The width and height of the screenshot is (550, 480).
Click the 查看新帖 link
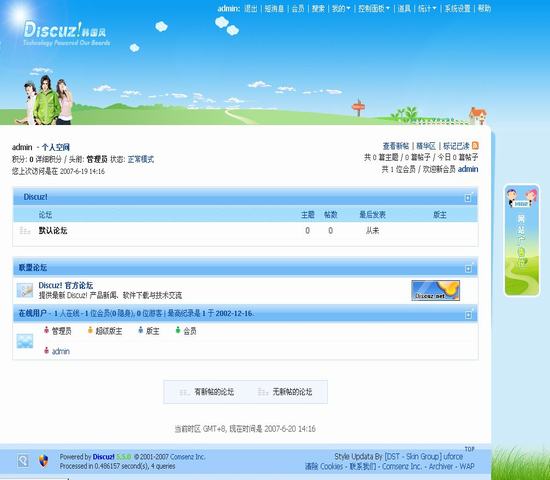point(396,146)
